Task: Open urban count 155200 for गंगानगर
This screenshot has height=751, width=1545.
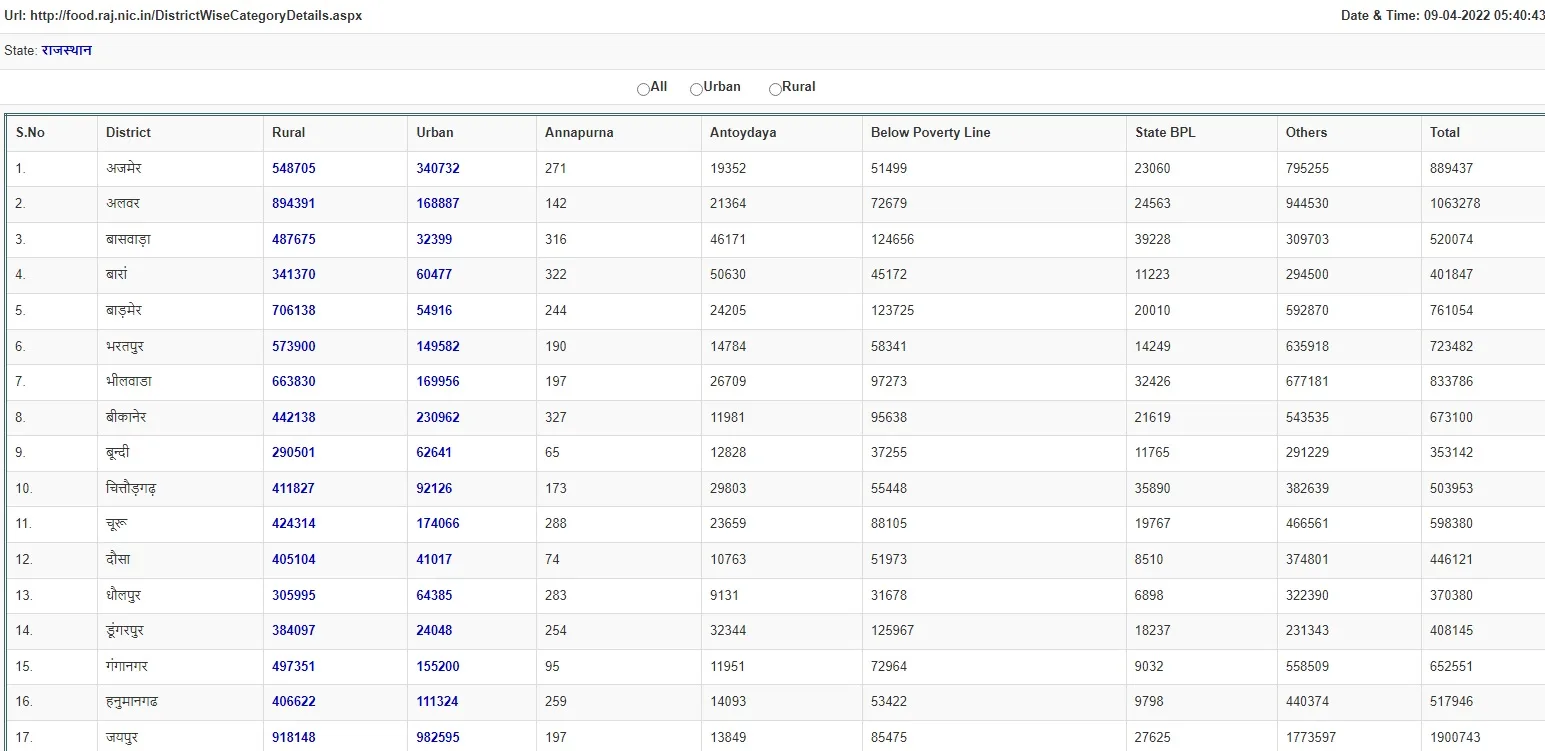Action: pos(438,667)
